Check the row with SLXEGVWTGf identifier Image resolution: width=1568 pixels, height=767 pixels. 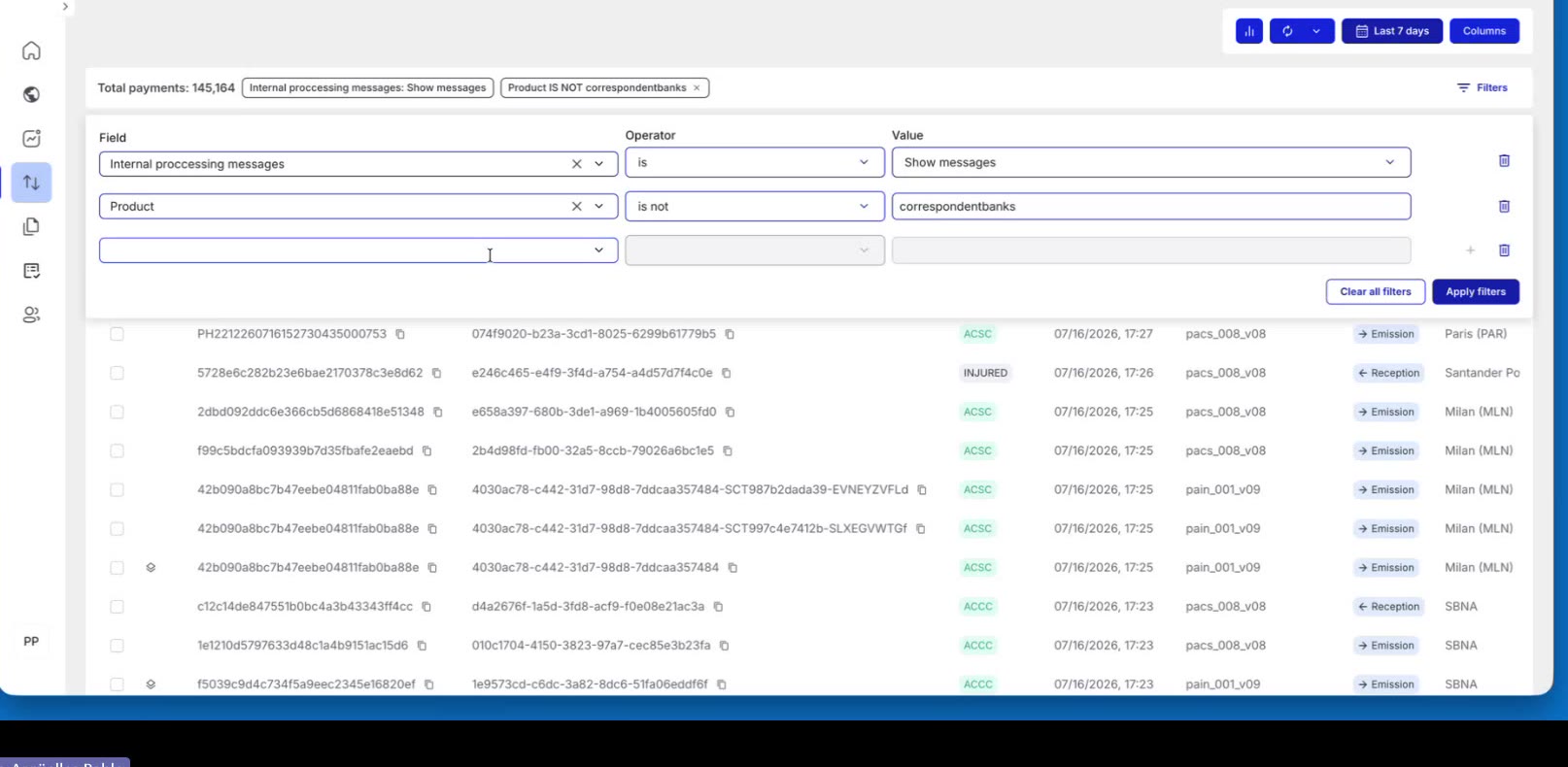tap(117, 528)
